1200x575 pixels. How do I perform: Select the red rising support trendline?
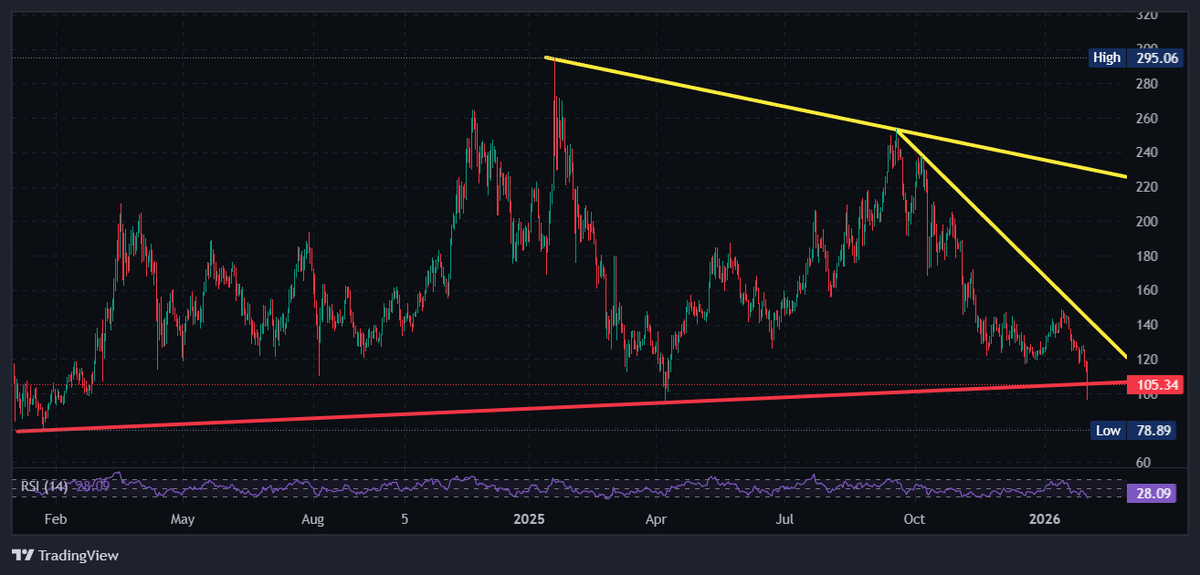[x=570, y=406]
